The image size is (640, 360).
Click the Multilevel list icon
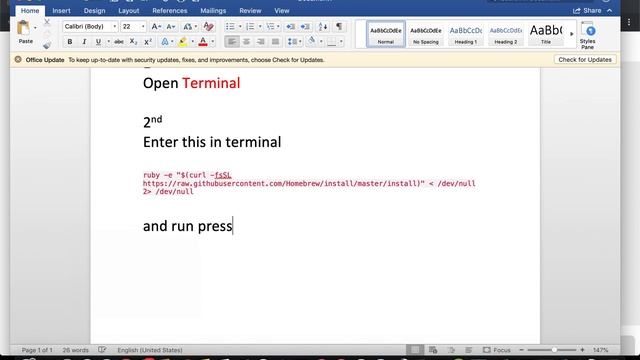(x=270, y=27)
